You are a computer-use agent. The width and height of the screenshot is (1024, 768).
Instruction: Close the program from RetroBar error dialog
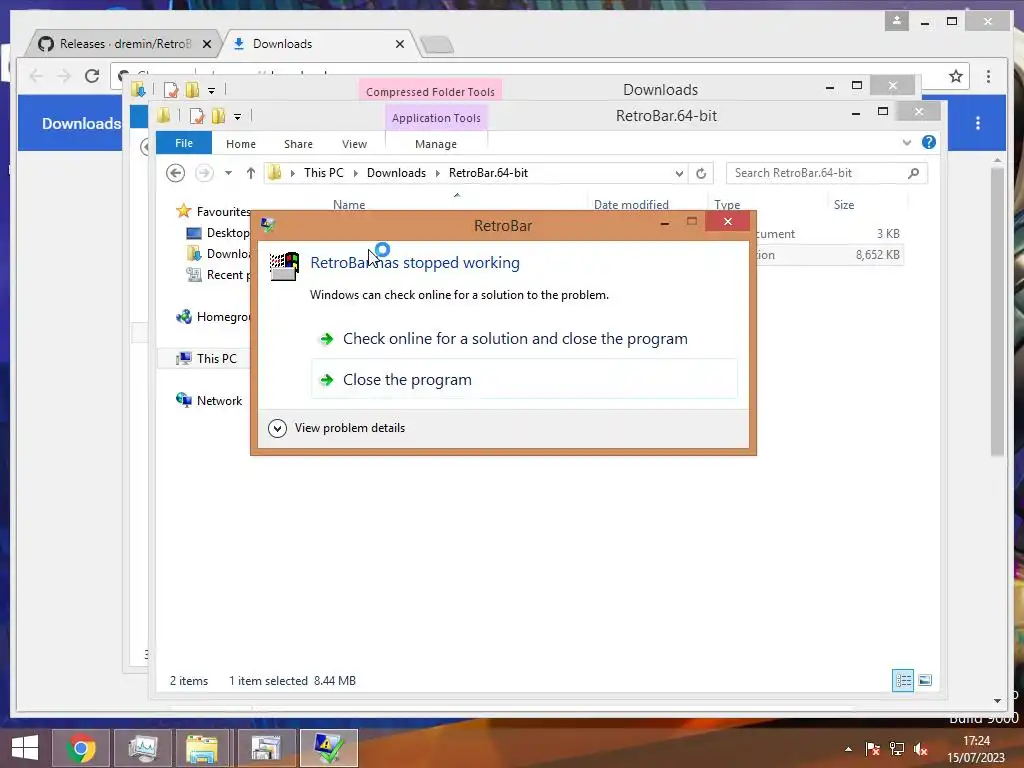coord(524,379)
